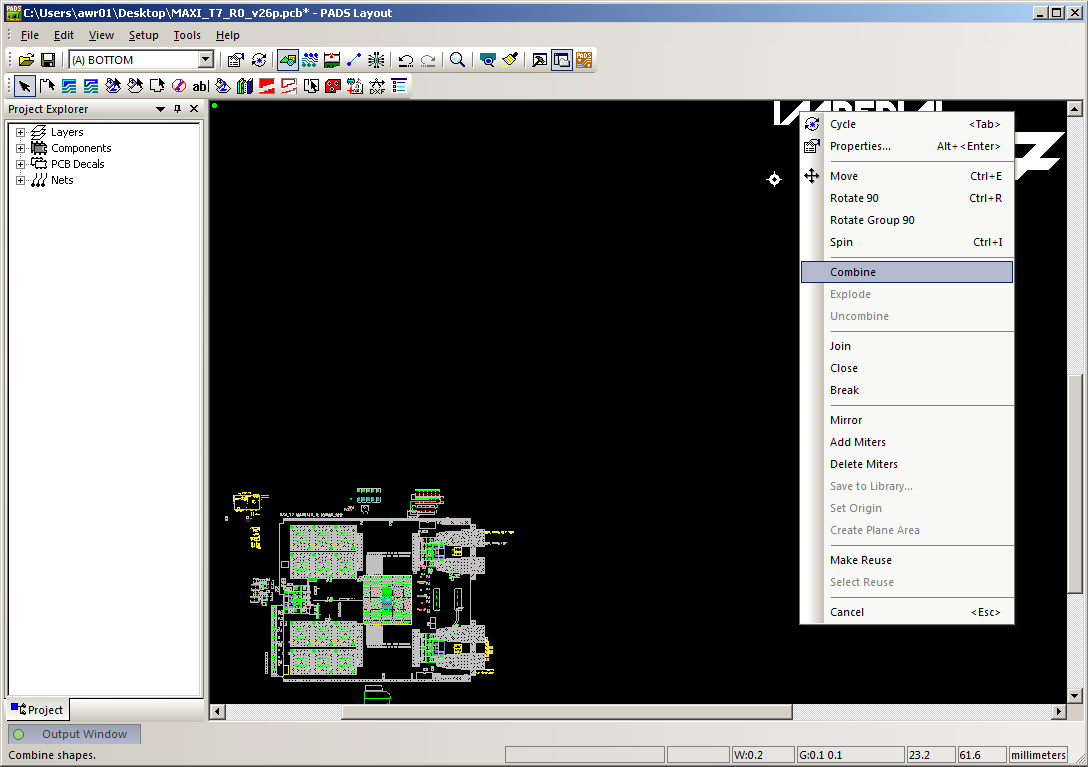Click the Save disk icon
Image resolution: width=1088 pixels, height=767 pixels.
tap(47, 60)
